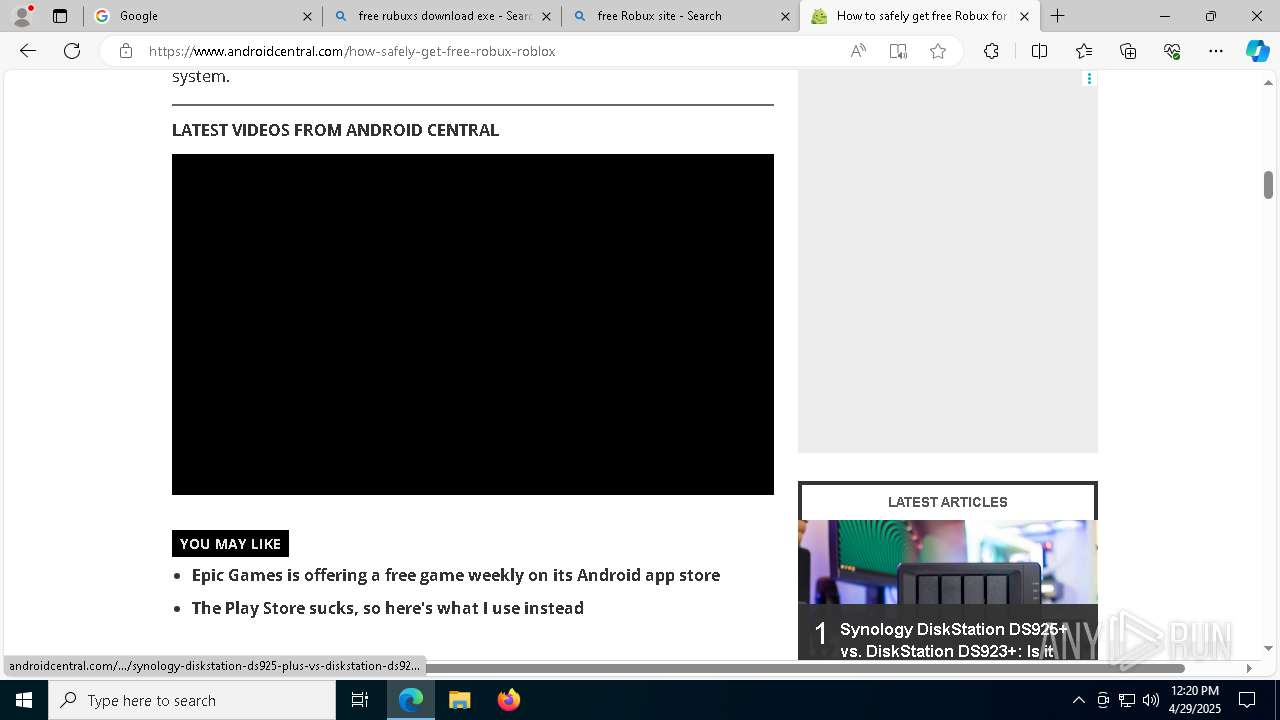Close the How to safely get free Robux tab
Screen dimensions: 1280x720
[x=1024, y=16]
